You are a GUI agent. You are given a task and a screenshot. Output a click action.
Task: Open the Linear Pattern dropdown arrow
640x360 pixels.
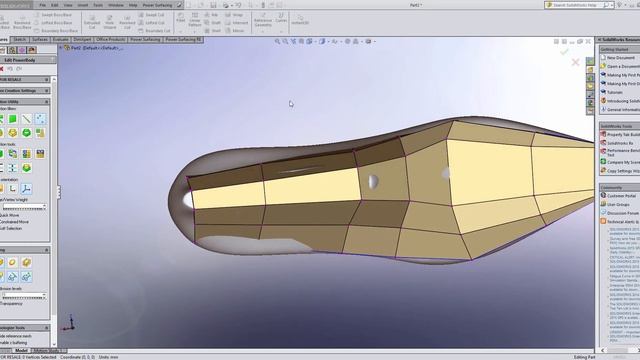click(x=195, y=31)
